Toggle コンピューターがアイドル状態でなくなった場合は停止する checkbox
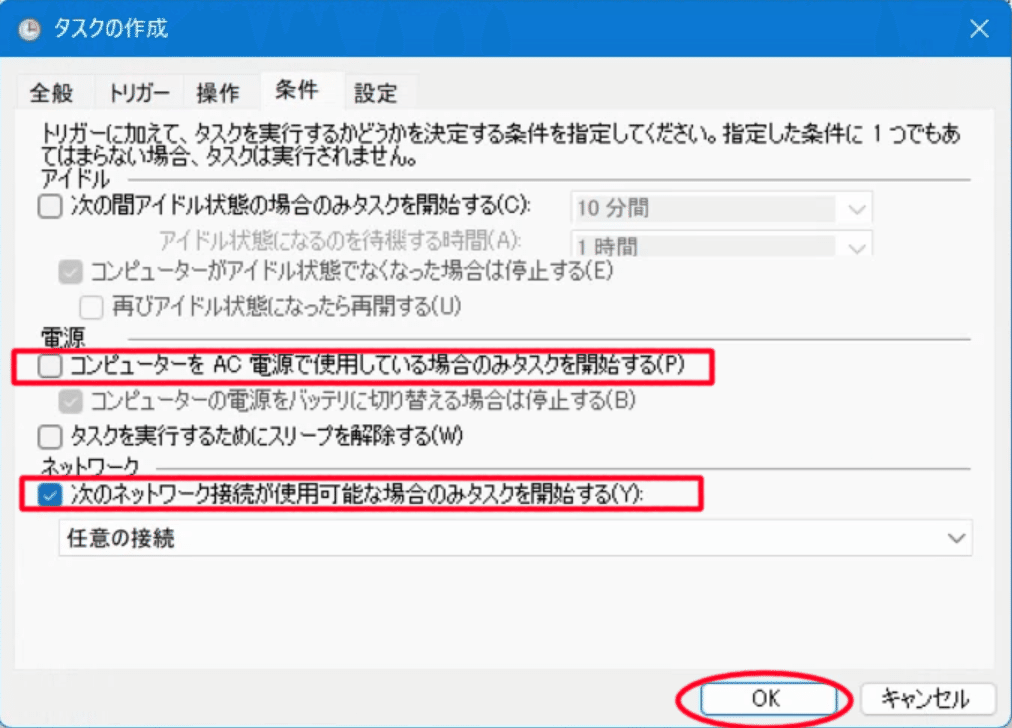The height and width of the screenshot is (728, 1012). click(70, 272)
